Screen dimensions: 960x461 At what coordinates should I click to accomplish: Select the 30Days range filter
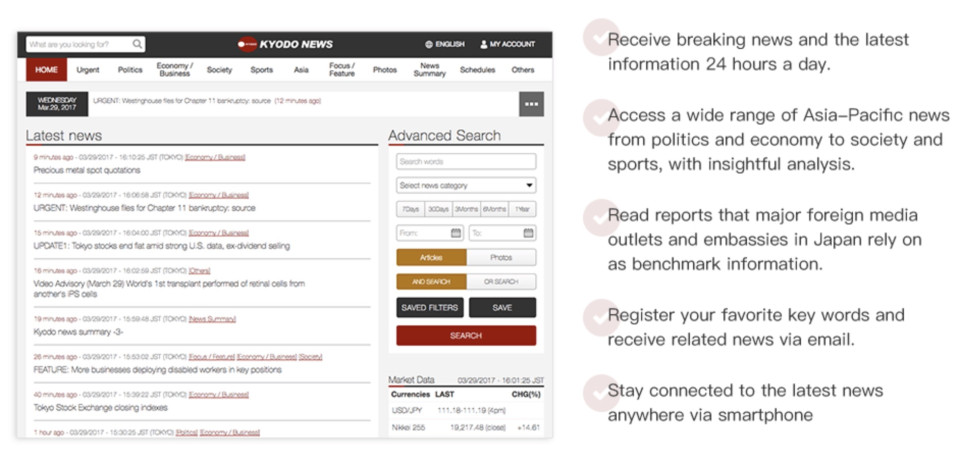click(438, 209)
